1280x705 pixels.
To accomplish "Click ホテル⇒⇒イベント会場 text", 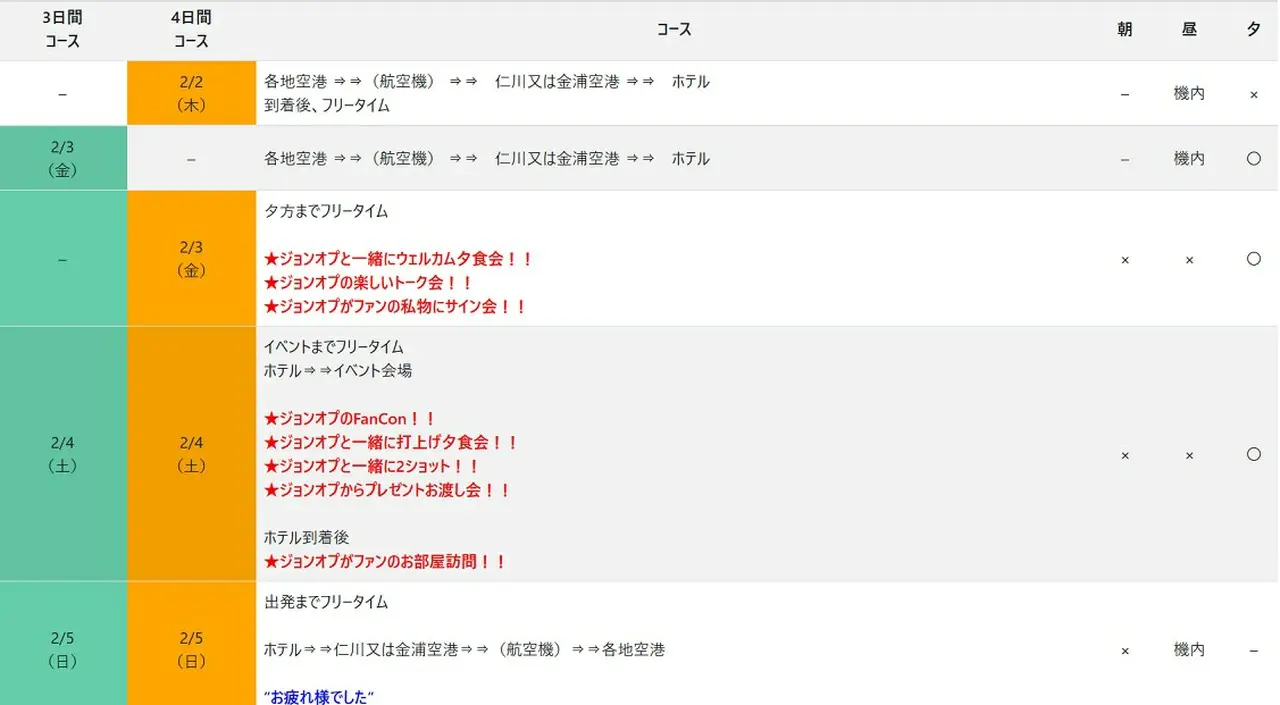I will (x=337, y=371).
